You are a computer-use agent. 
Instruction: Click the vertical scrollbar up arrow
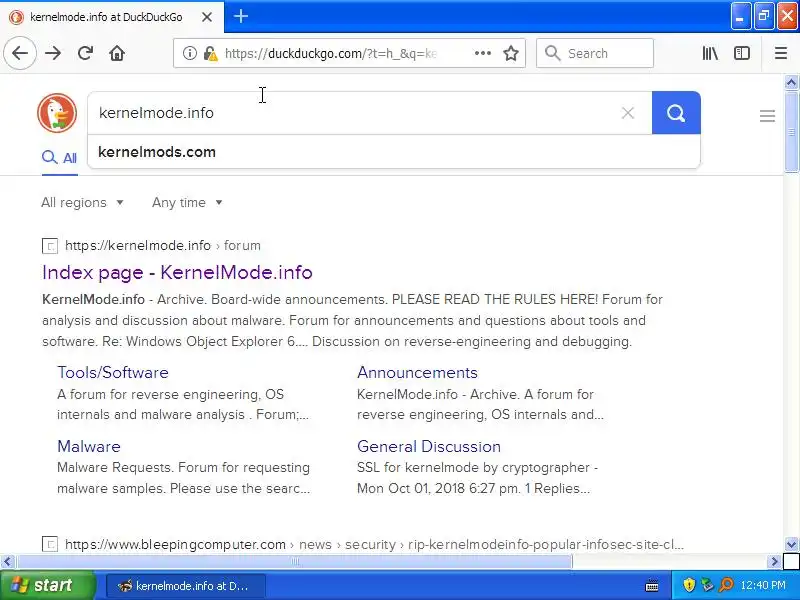[791, 82]
